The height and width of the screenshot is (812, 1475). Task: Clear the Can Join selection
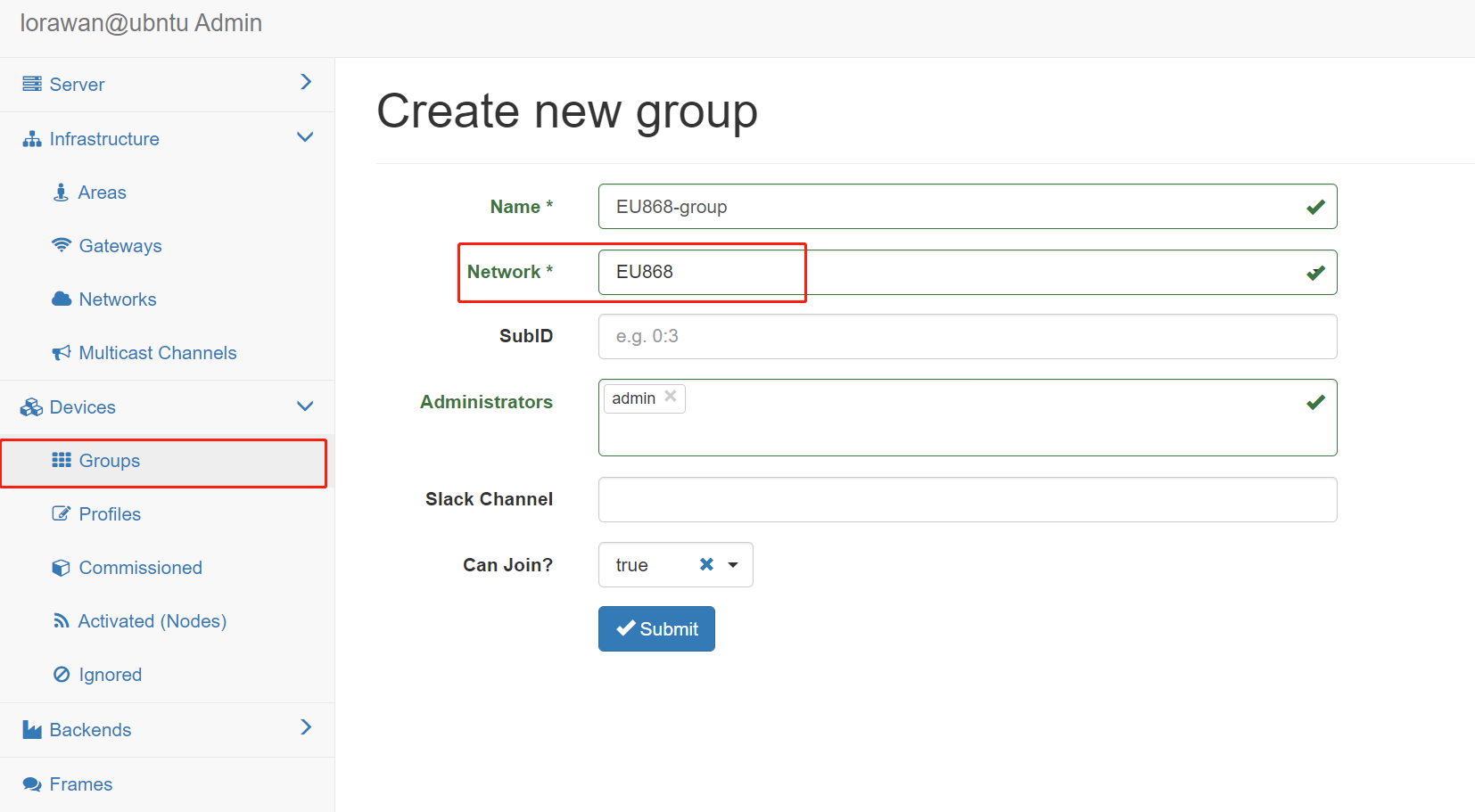706,564
